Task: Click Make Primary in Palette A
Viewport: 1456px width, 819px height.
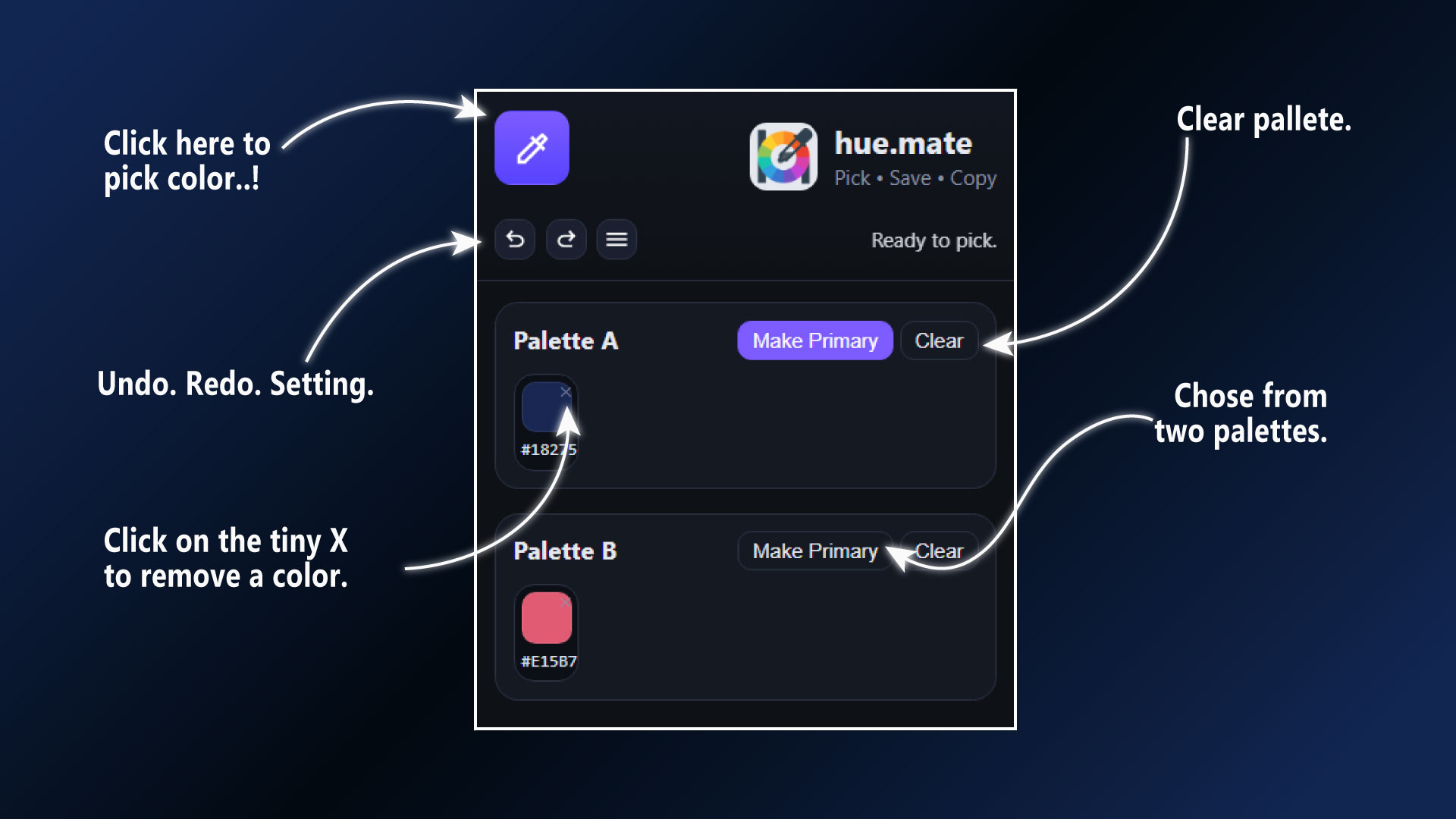Action: point(815,340)
